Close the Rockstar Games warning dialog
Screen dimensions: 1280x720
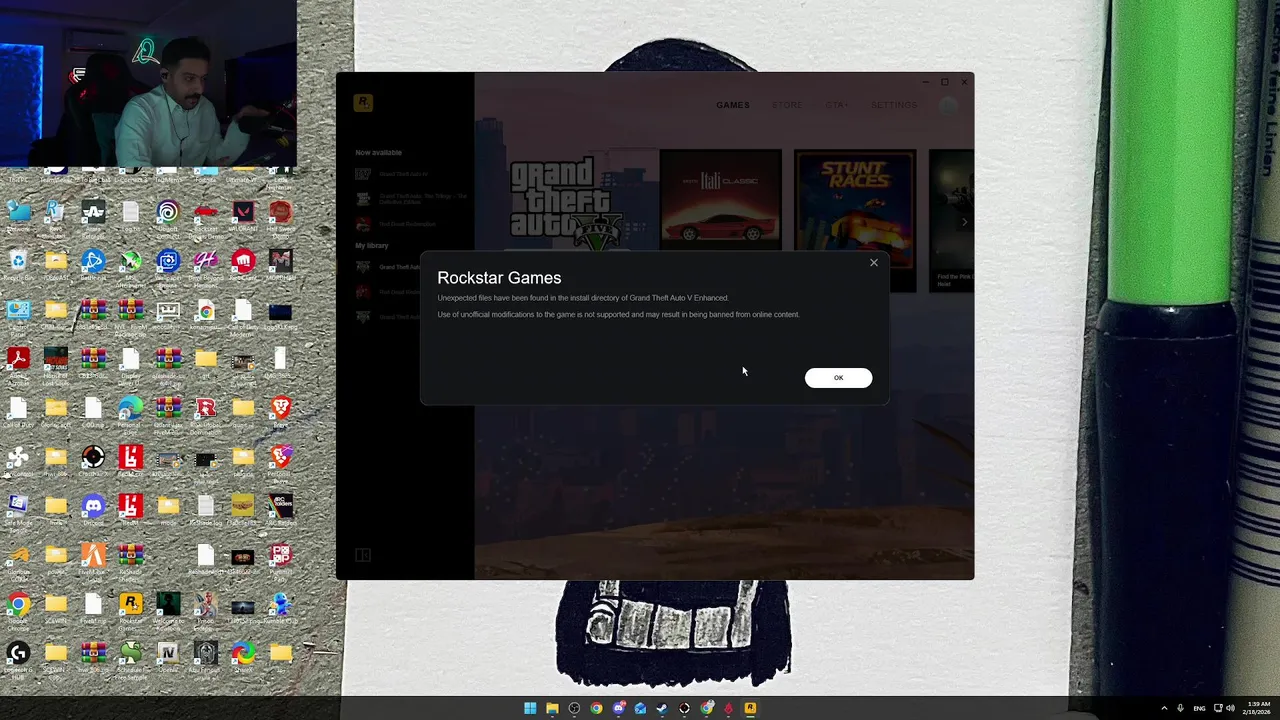pyautogui.click(x=873, y=262)
